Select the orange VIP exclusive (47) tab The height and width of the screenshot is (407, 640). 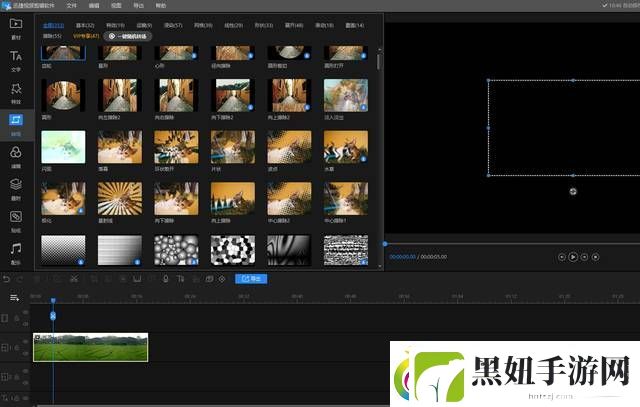86,36
